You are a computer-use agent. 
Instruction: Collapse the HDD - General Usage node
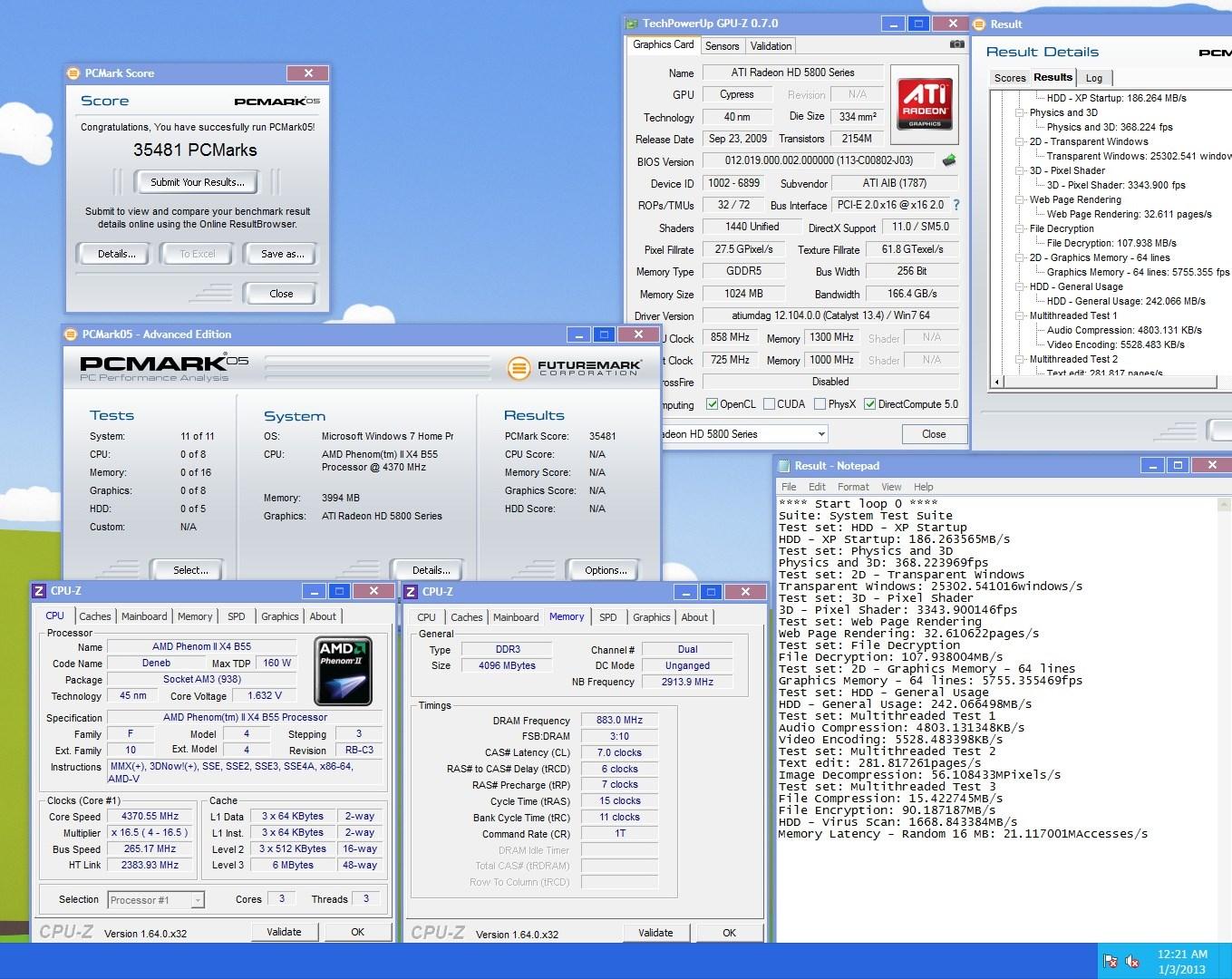[x=1019, y=287]
